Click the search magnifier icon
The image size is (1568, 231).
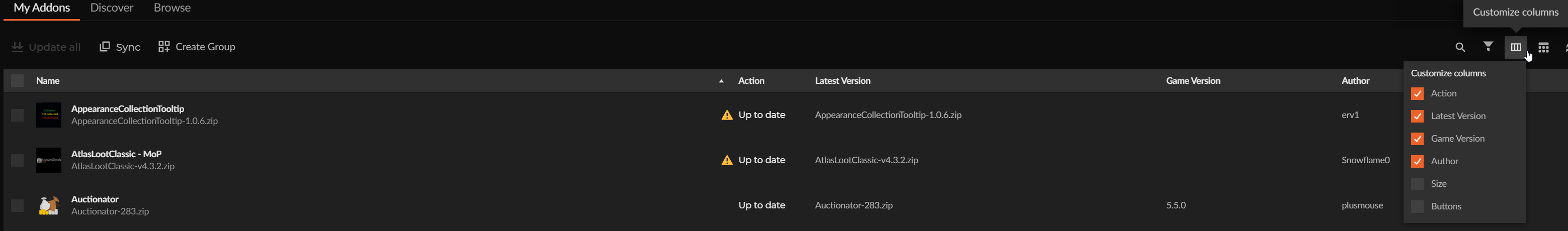[1460, 47]
